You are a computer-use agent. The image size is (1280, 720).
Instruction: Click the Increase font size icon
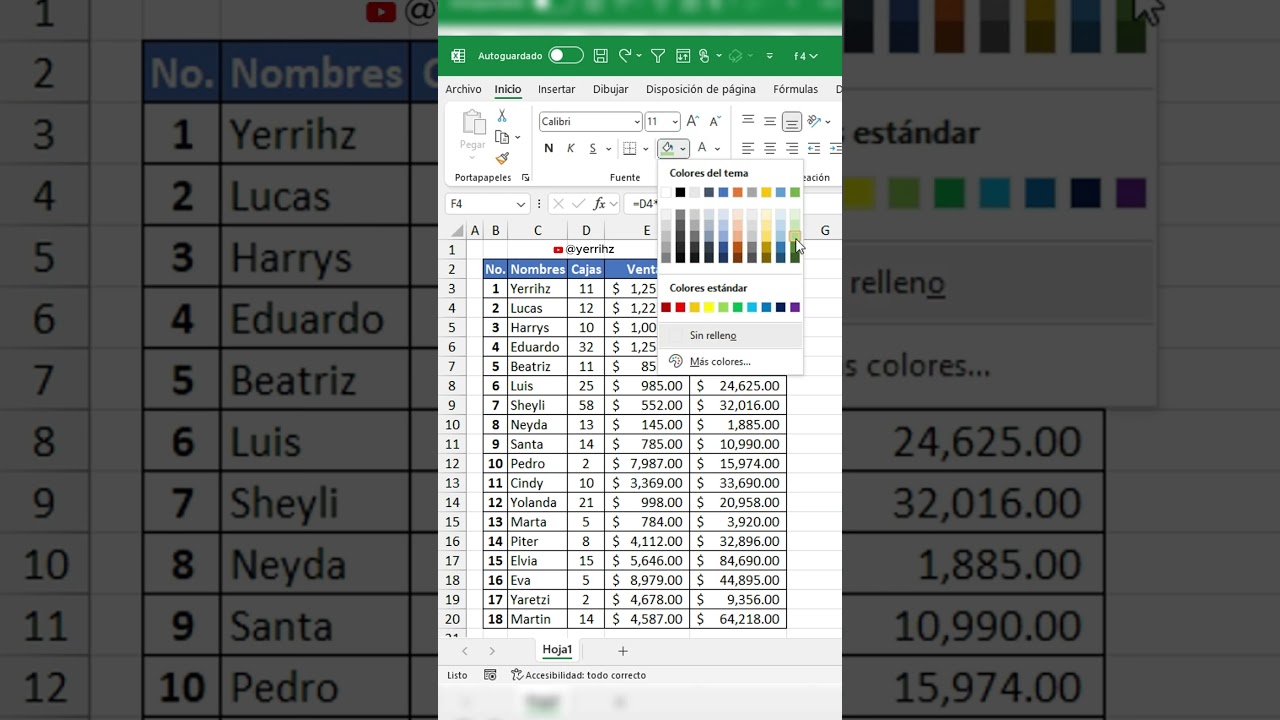pos(693,121)
